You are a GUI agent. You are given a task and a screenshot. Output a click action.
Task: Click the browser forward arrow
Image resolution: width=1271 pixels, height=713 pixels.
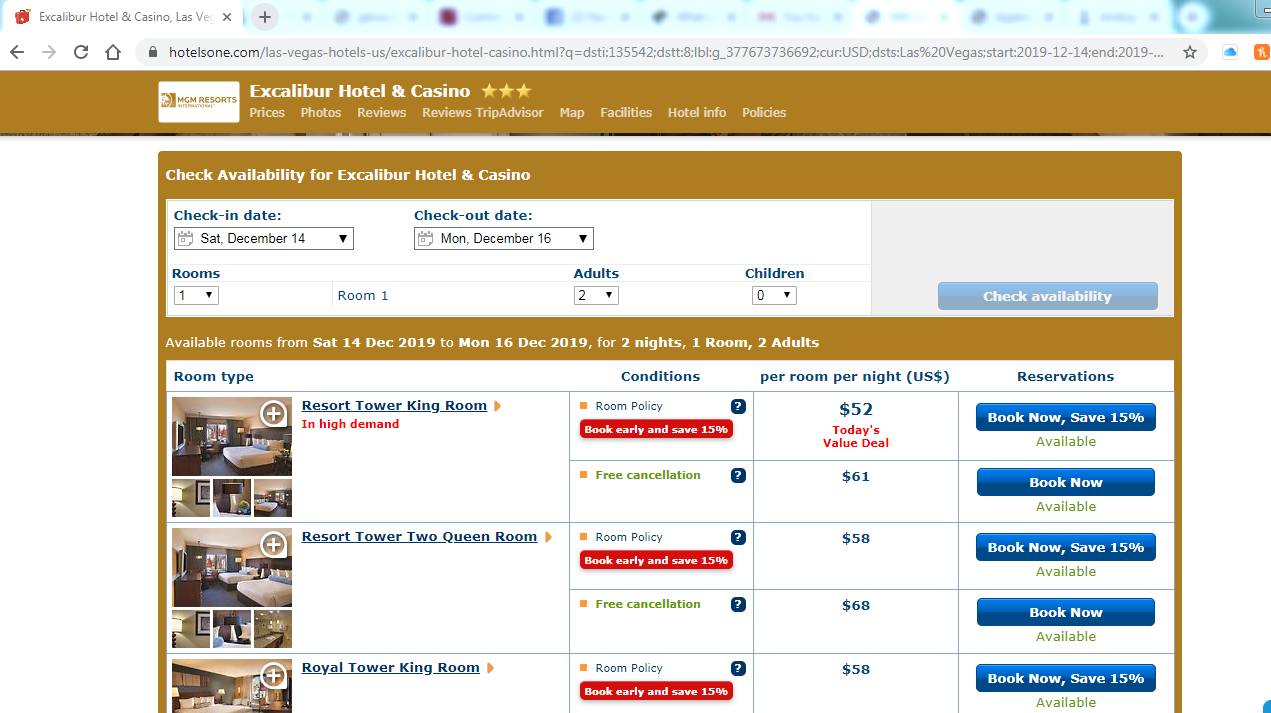(50, 52)
